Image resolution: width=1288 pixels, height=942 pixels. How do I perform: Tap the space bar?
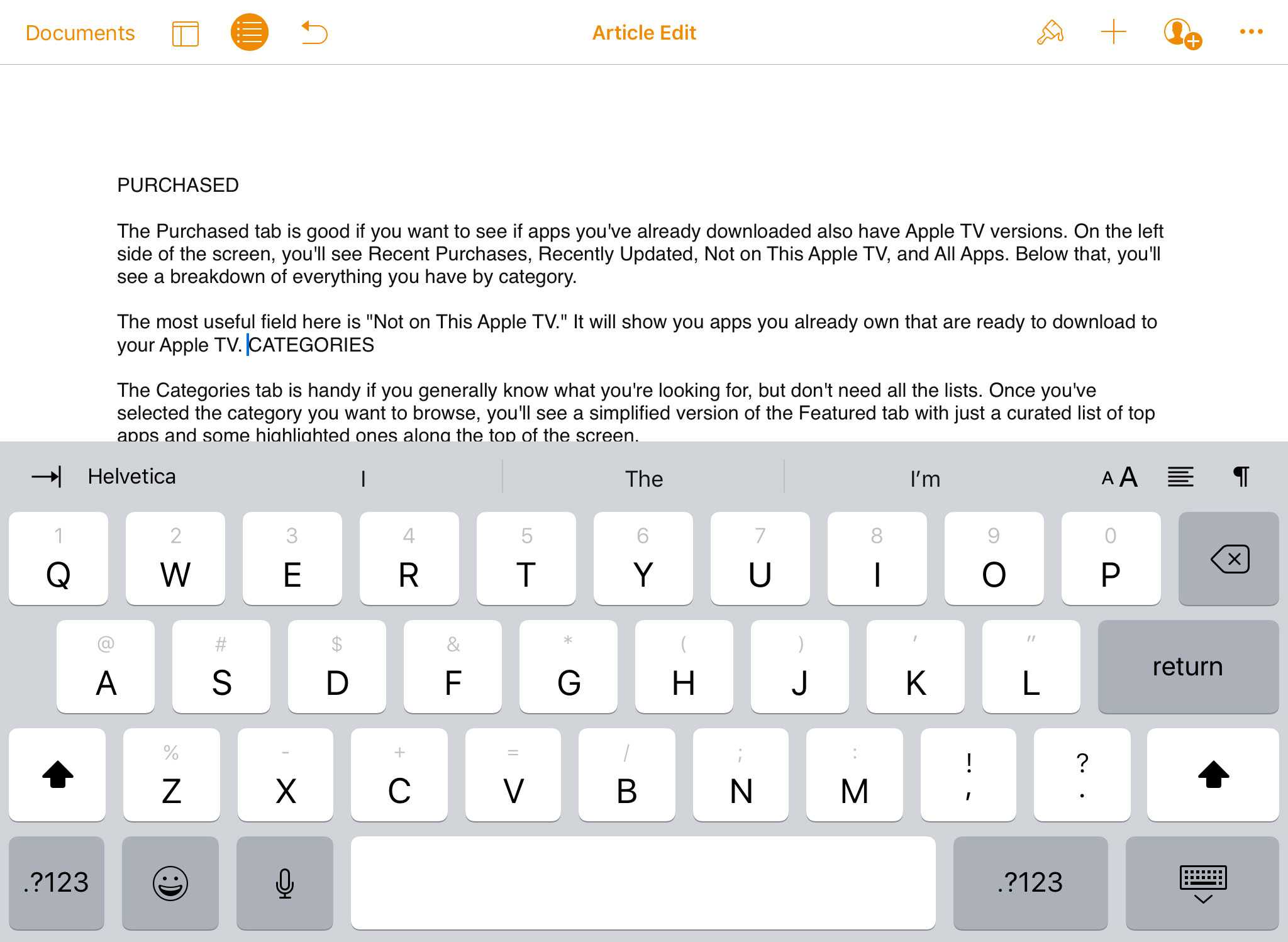(643, 883)
